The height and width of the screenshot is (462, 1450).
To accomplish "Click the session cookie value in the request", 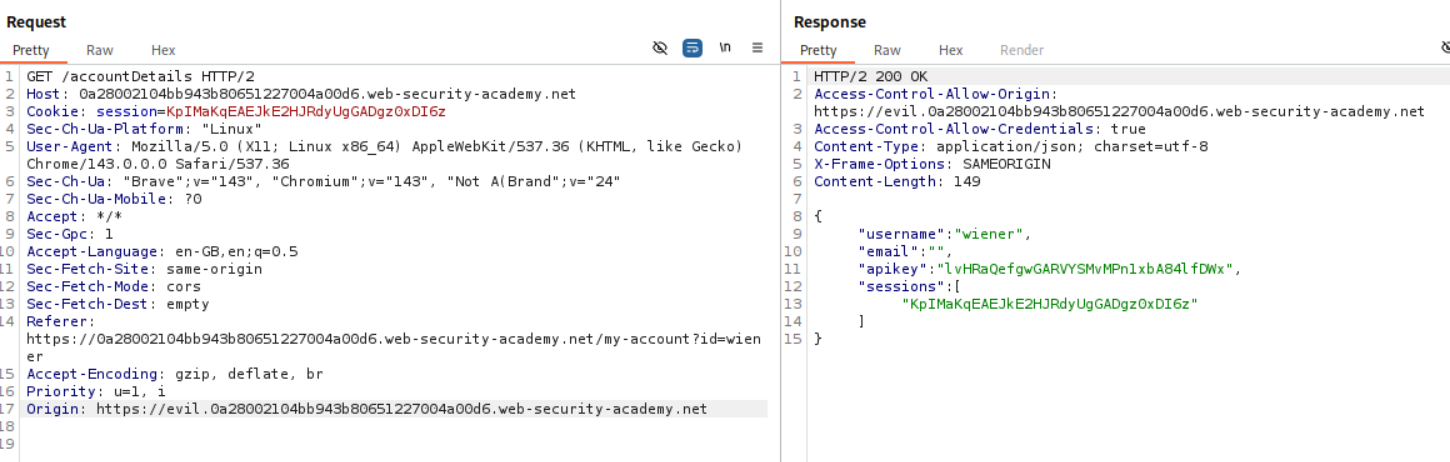I will pos(306,111).
